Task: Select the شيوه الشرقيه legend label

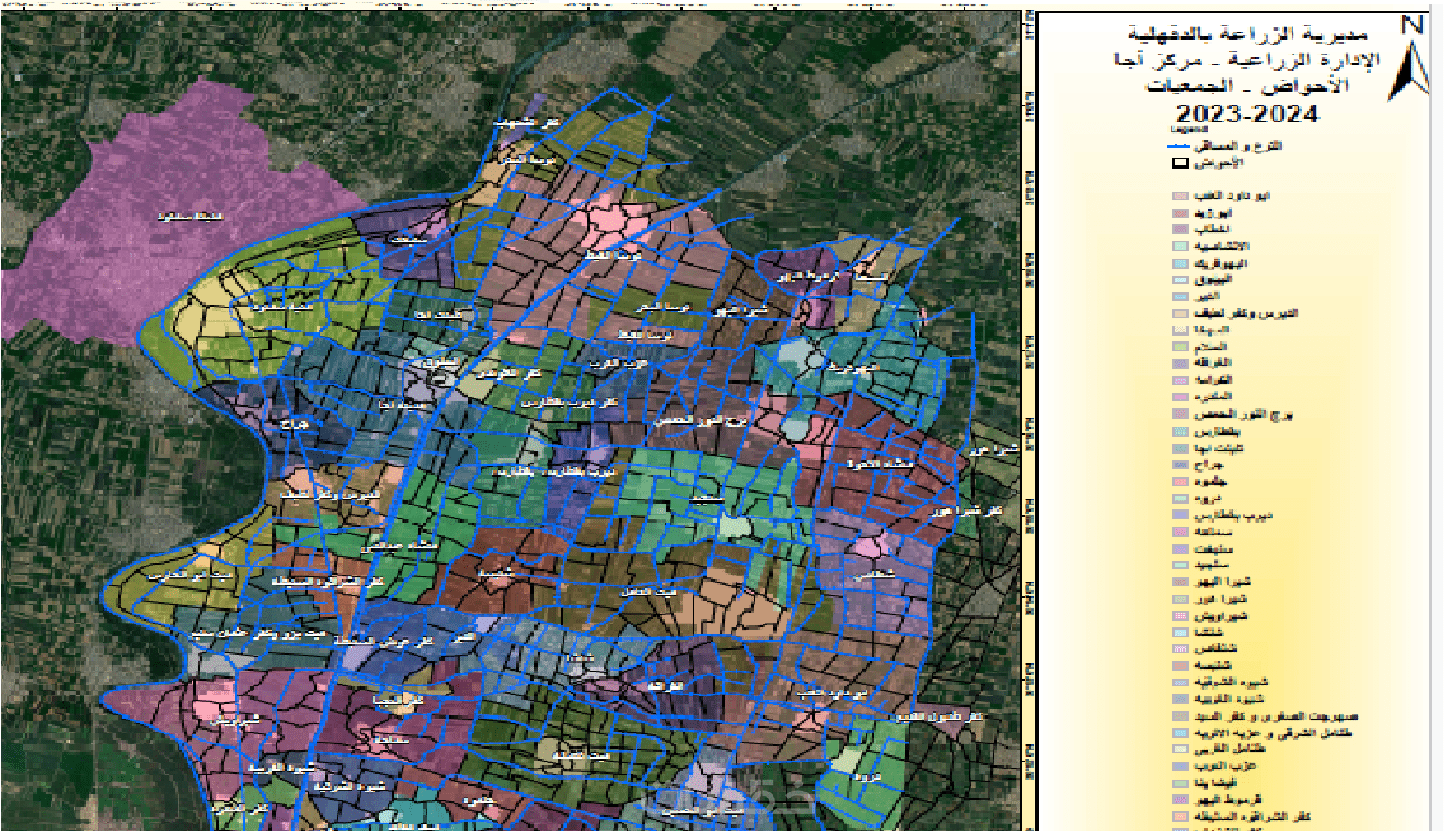Action: 1232,683
